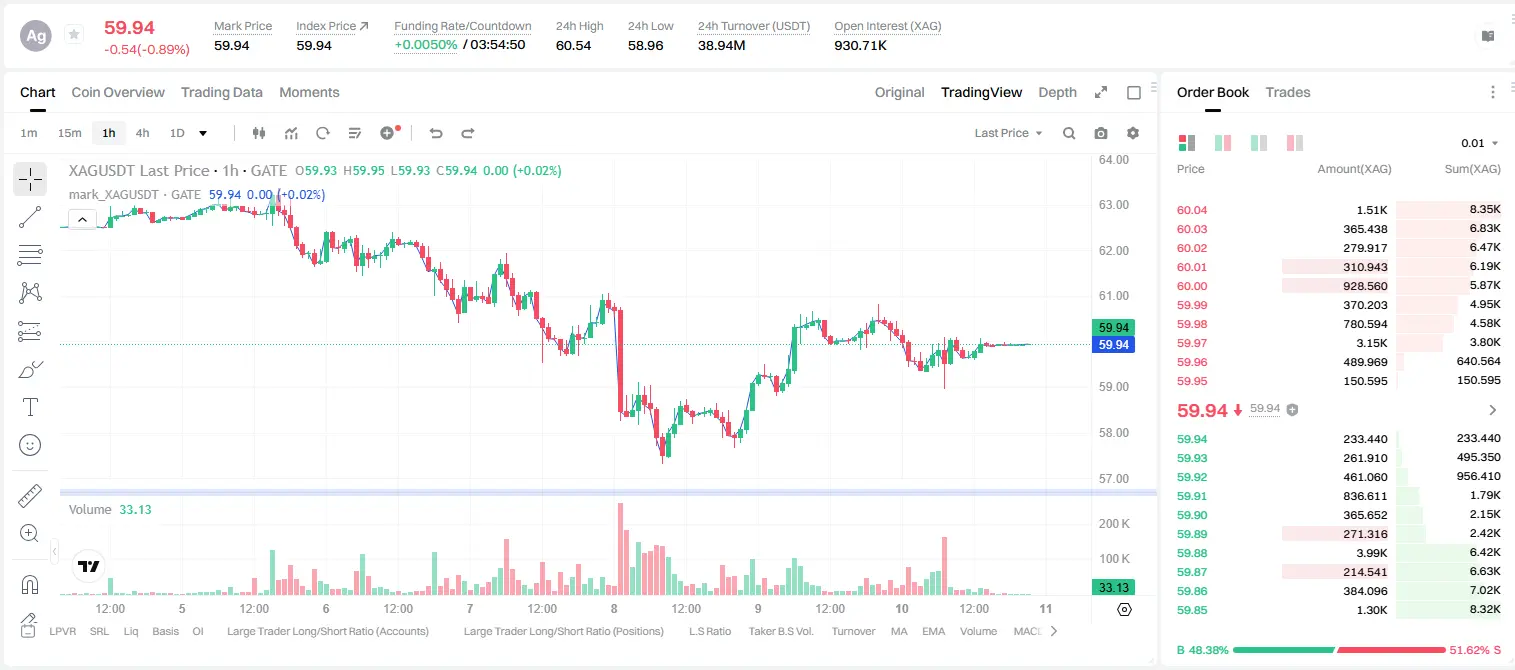
Task: Open the 0.01 price precision dropdown
Action: click(1480, 143)
